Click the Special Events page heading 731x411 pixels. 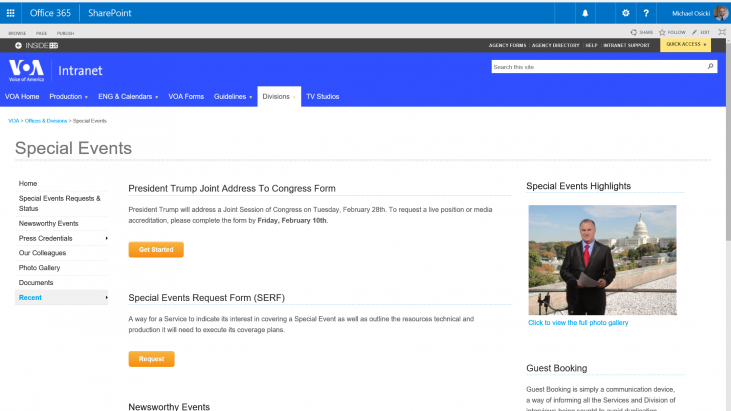click(x=73, y=148)
